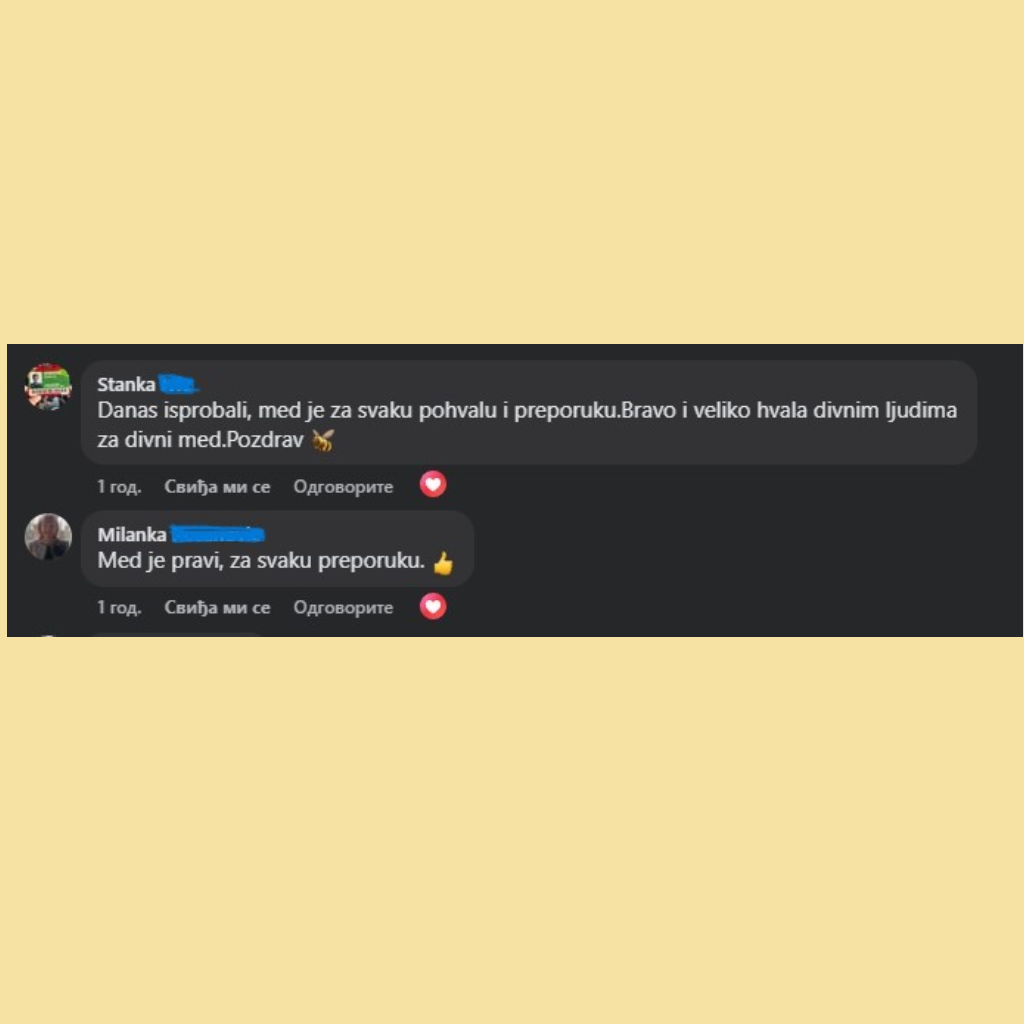Like Stanka's comment with Свиђа ми се
This screenshot has height=1024, width=1024.
click(217, 487)
